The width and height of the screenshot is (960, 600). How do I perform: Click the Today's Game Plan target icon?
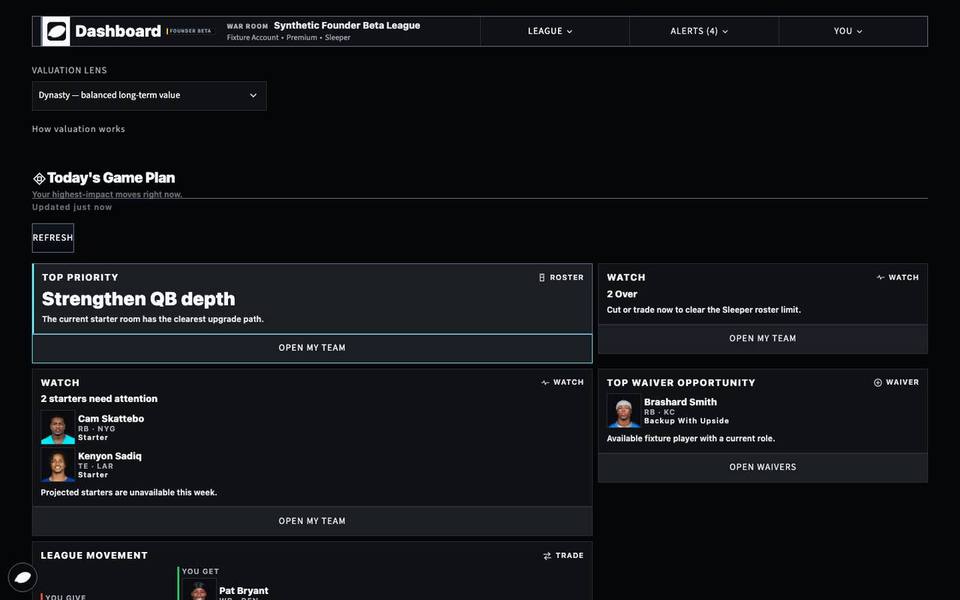point(39,178)
